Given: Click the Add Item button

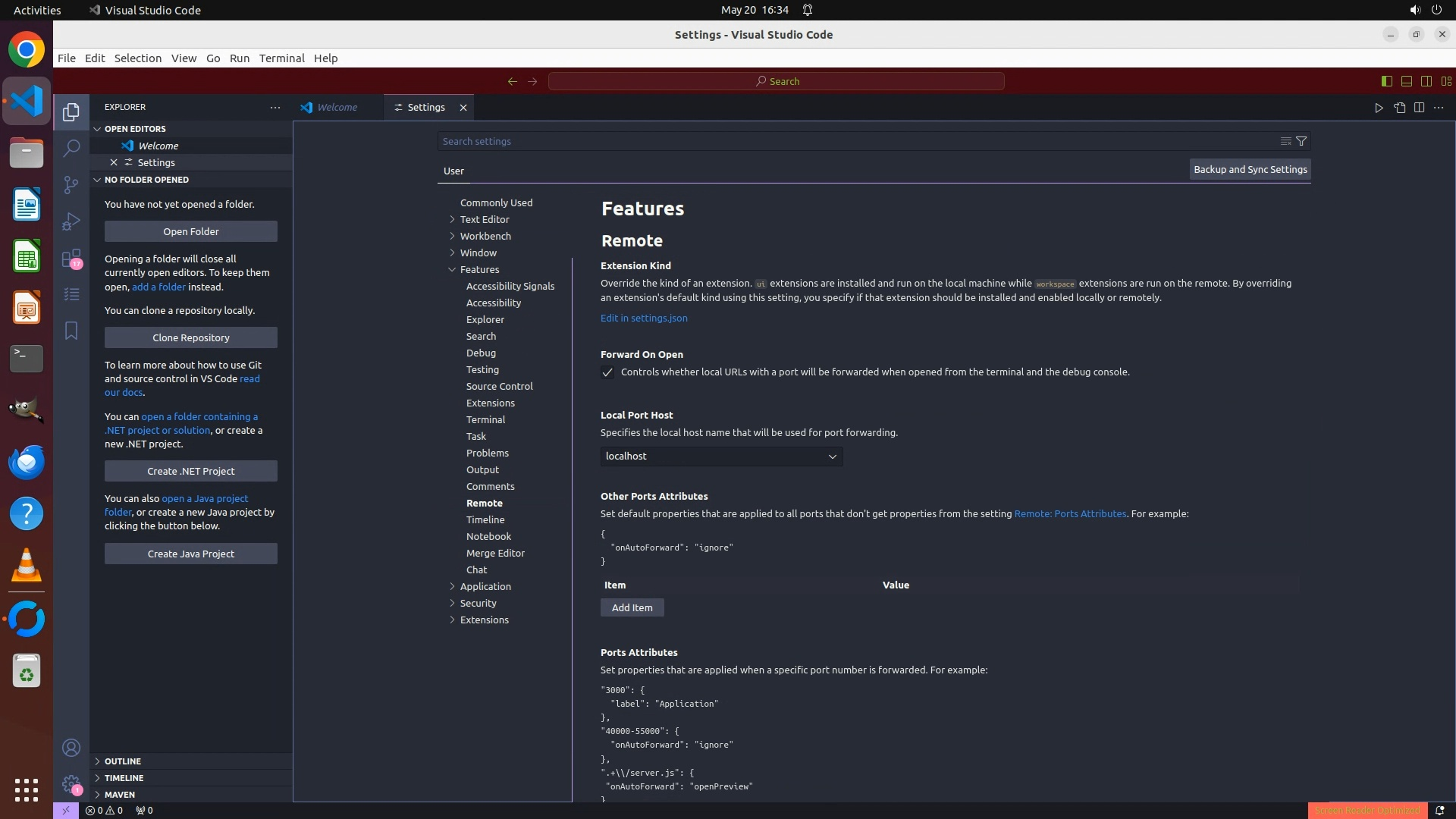Looking at the screenshot, I should (x=632, y=607).
